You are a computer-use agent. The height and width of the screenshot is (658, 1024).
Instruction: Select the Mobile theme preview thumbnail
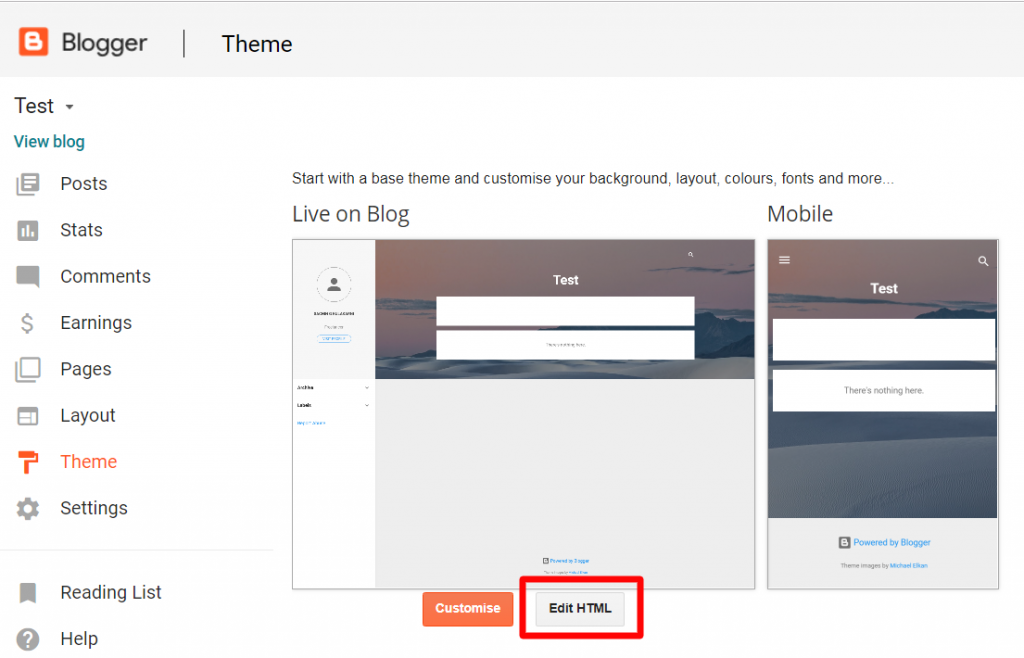pos(883,414)
